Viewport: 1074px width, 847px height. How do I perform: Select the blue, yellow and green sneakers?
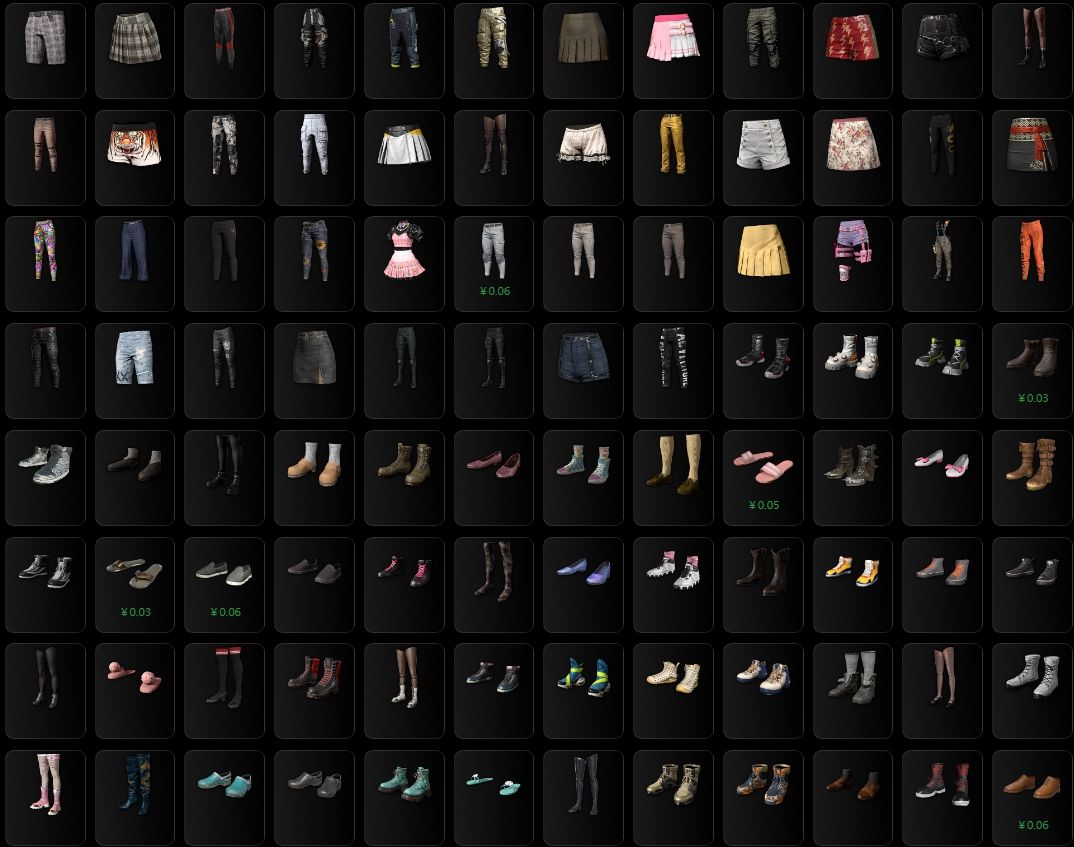[584, 677]
